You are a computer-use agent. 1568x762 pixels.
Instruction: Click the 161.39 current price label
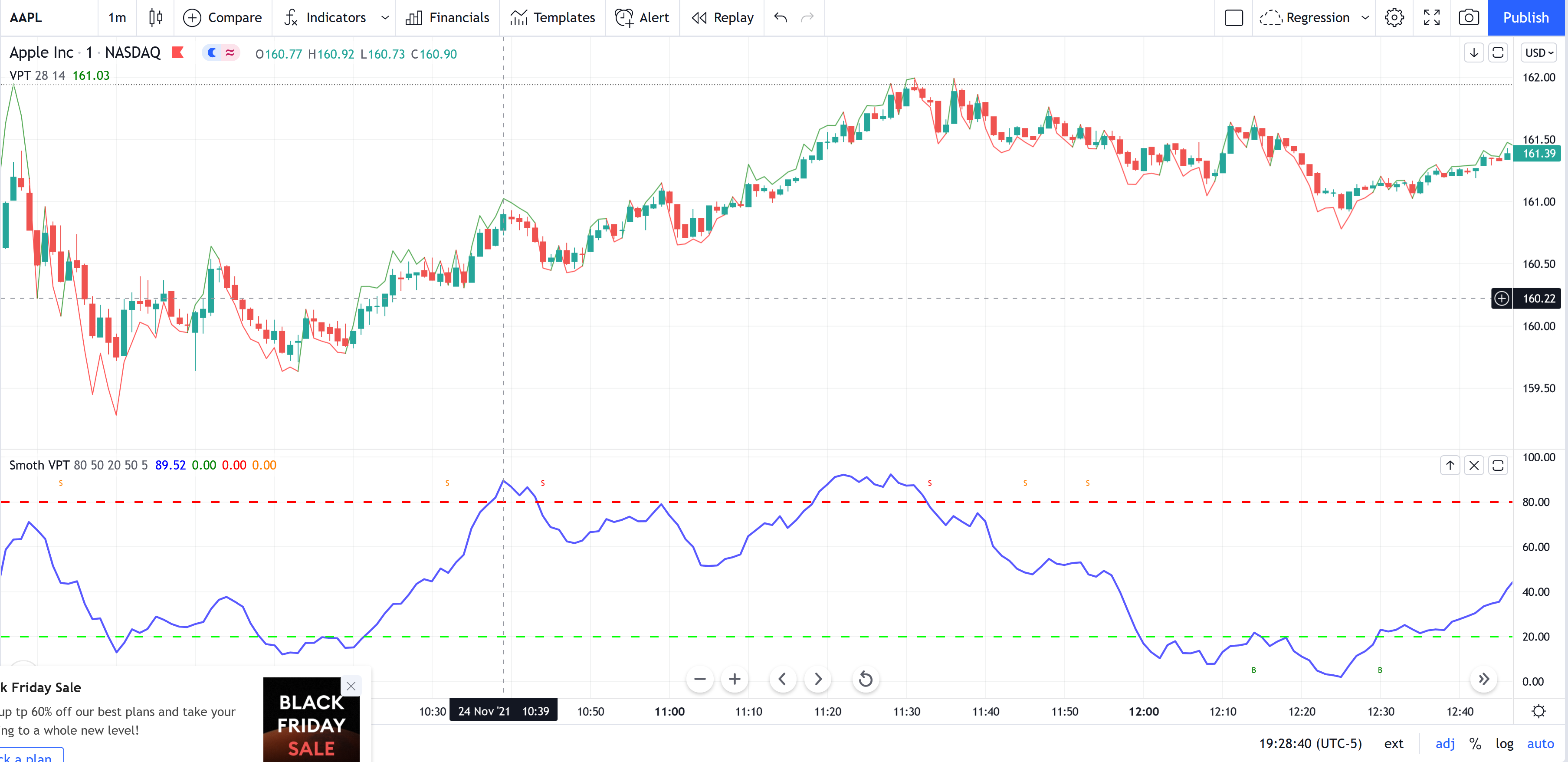click(1537, 153)
